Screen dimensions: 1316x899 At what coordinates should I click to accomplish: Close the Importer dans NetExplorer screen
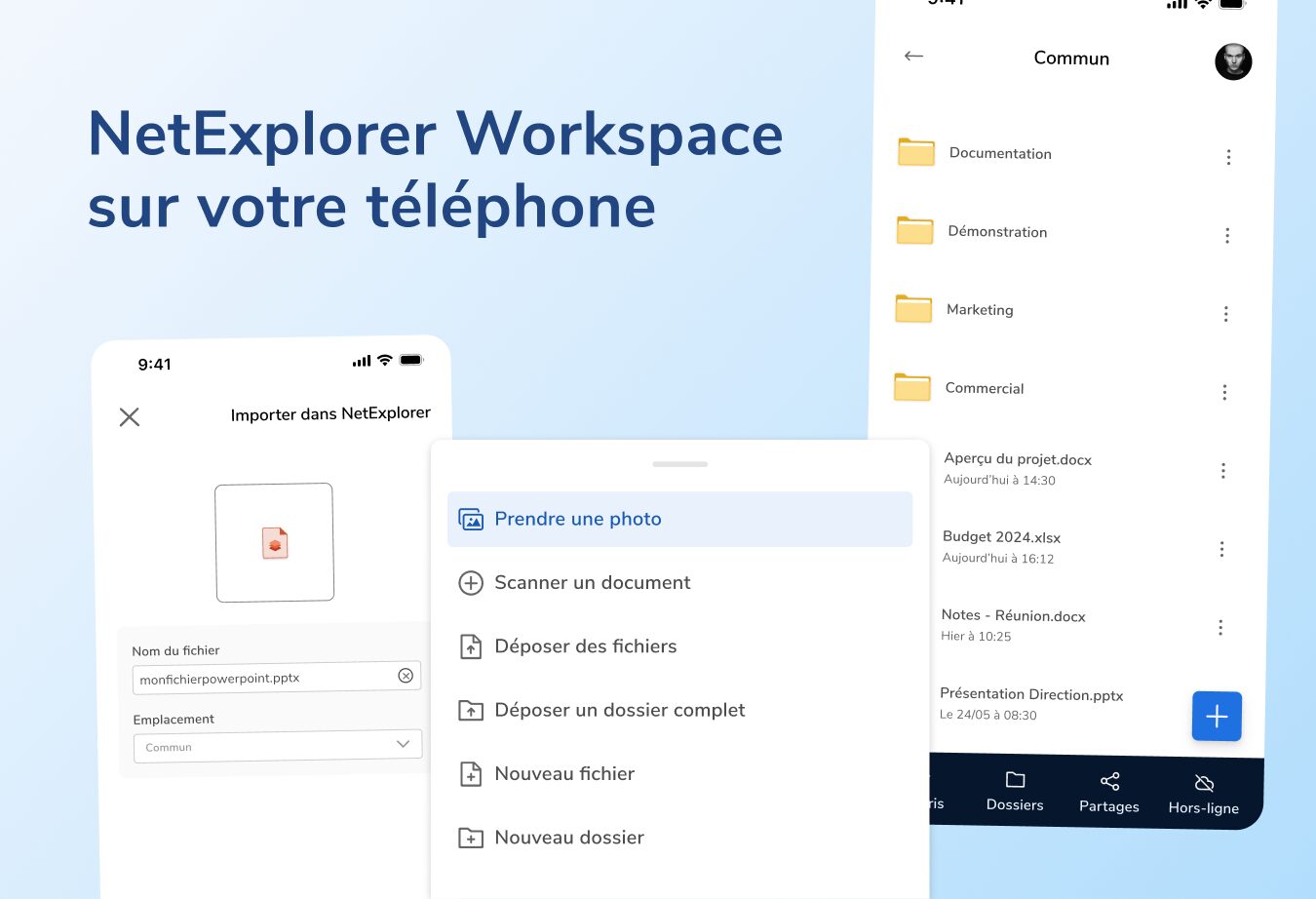coord(130,417)
